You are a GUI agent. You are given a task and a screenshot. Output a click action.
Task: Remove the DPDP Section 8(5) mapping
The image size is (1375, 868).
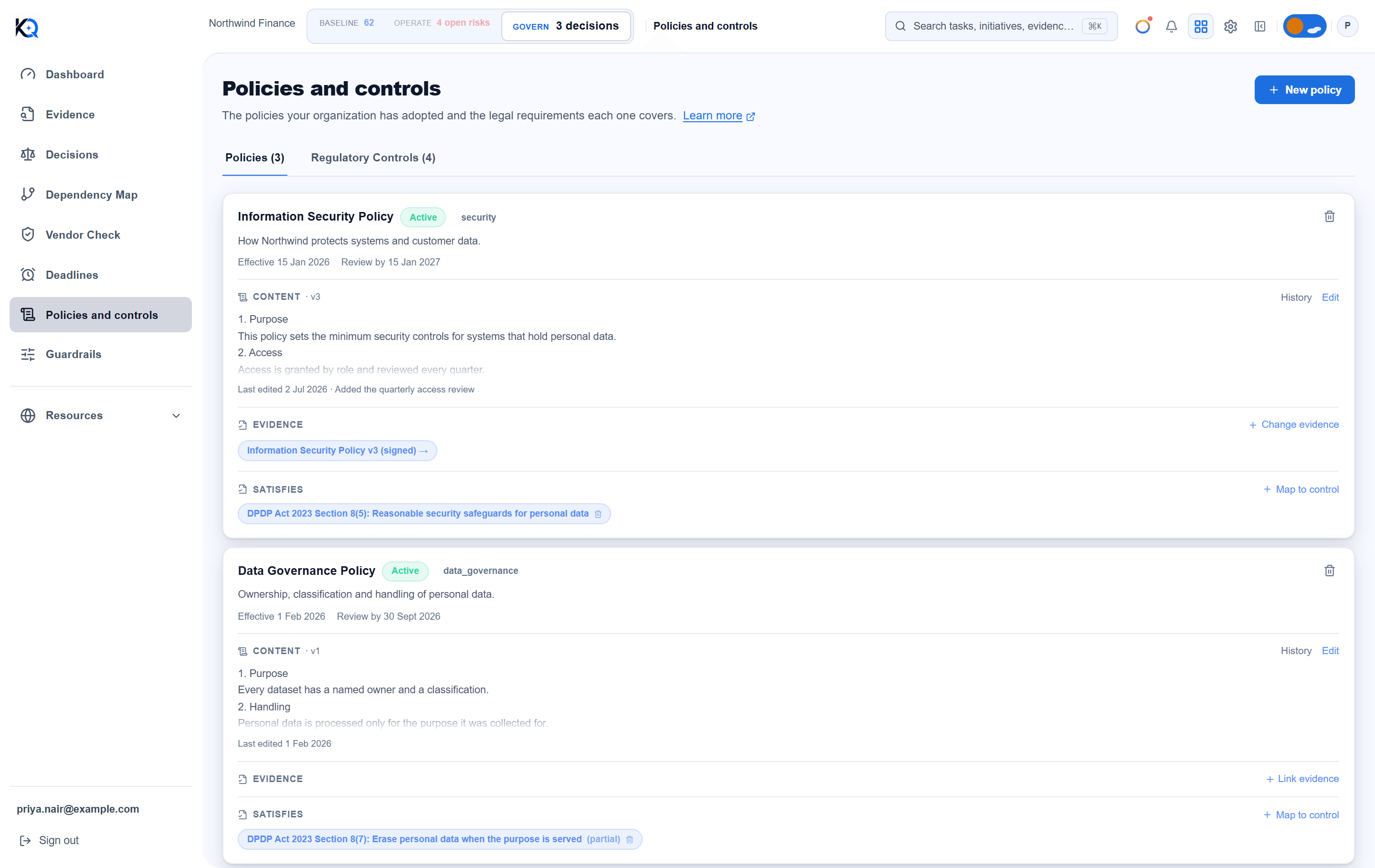[x=598, y=514]
